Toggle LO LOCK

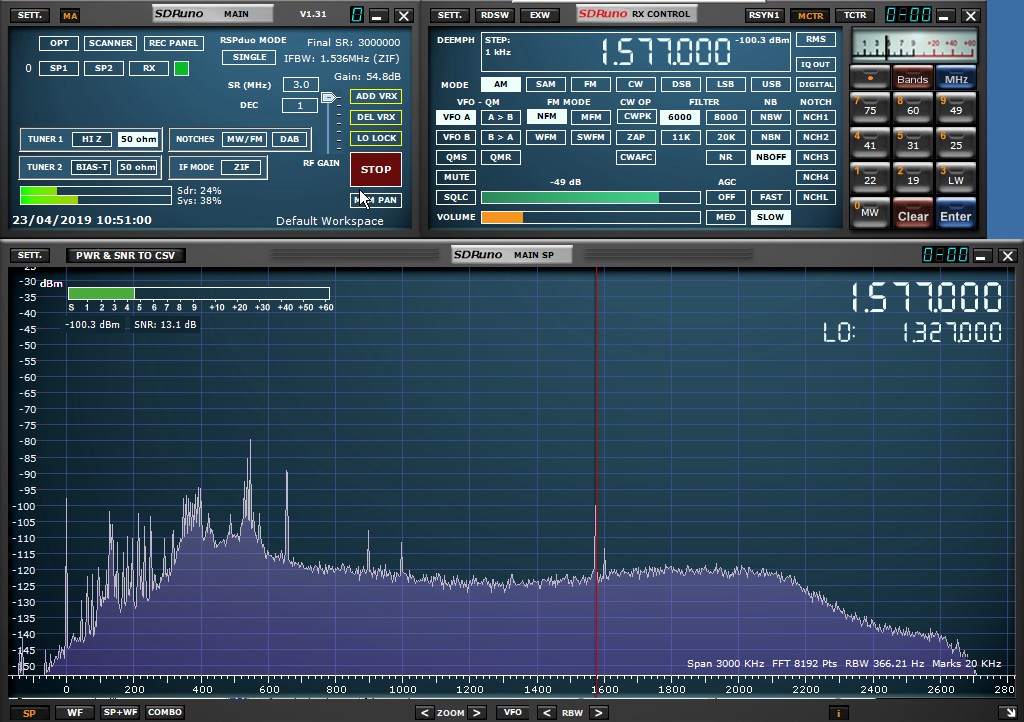click(x=376, y=138)
